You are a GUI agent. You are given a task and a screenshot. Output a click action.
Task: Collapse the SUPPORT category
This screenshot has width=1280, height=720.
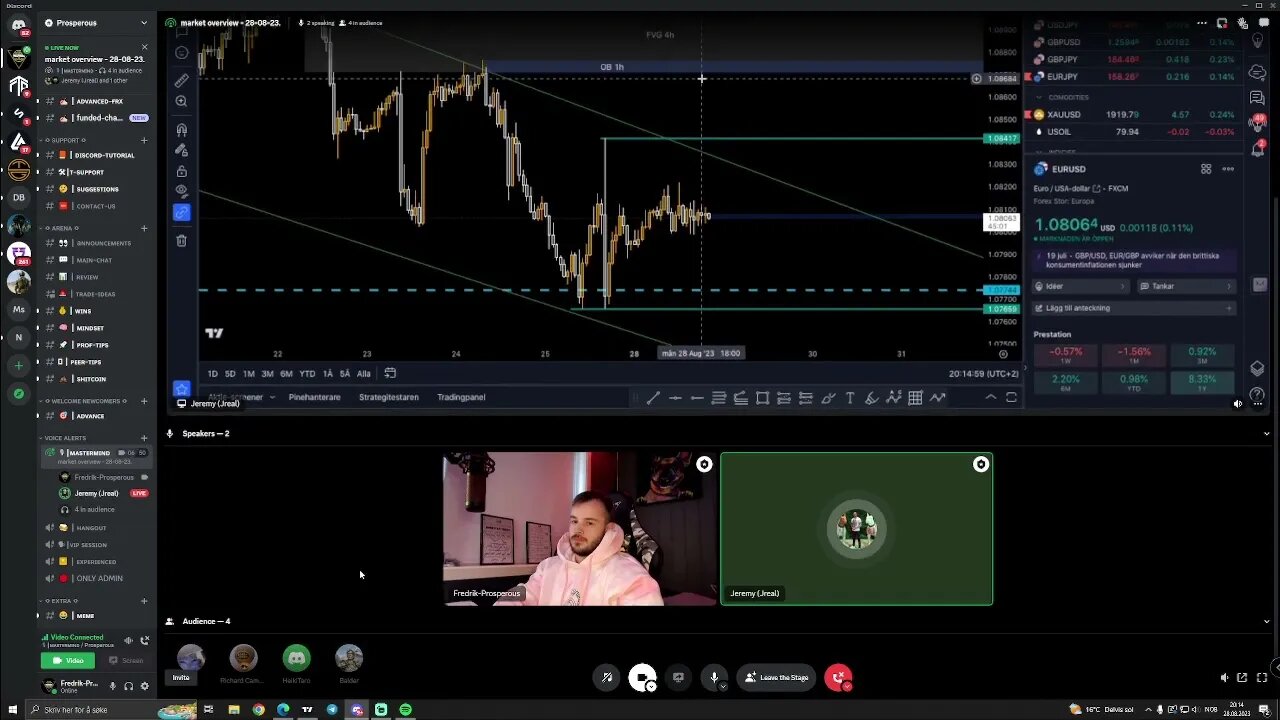(x=64, y=140)
